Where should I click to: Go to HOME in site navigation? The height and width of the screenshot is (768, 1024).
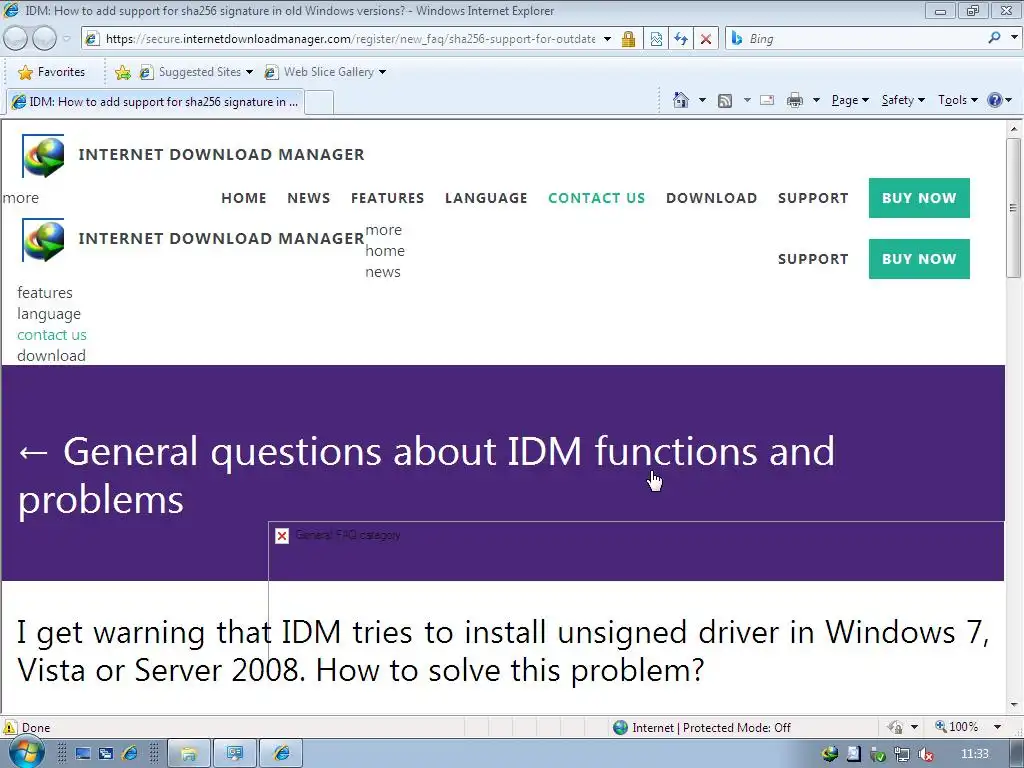click(x=244, y=198)
